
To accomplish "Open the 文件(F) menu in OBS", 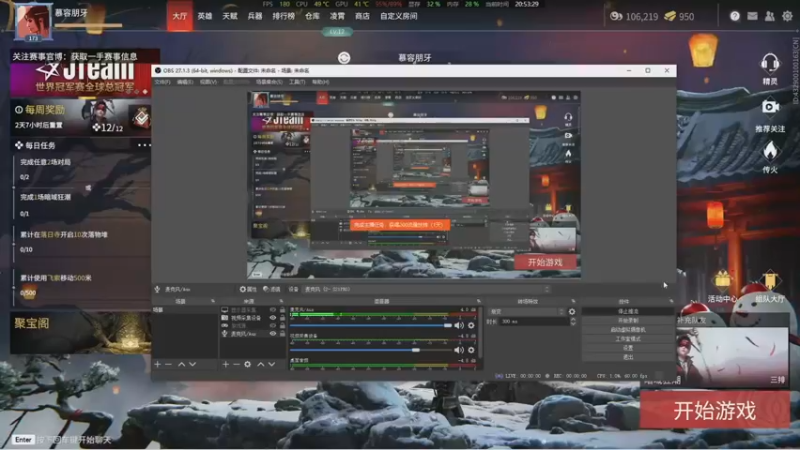I will [162, 82].
